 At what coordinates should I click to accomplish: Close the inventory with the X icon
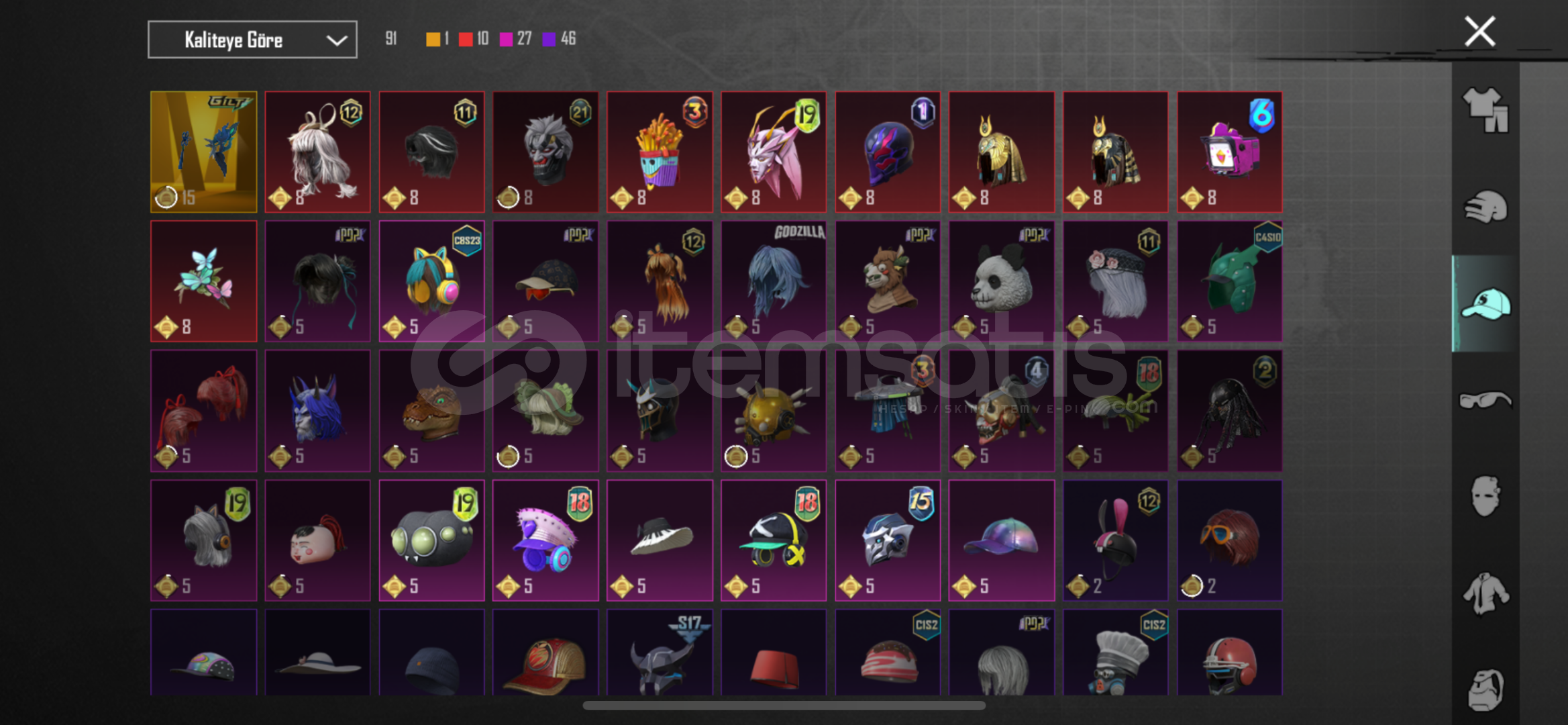click(x=1479, y=32)
